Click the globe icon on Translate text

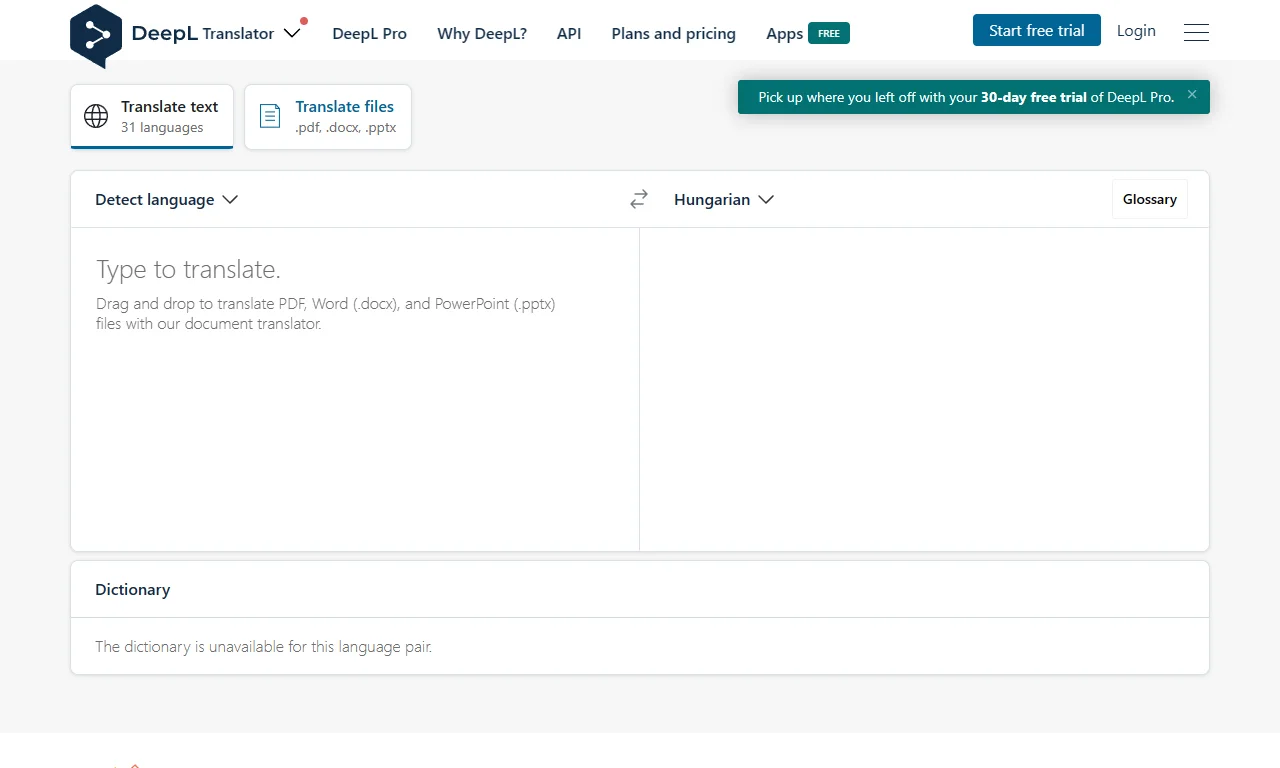coord(96,116)
